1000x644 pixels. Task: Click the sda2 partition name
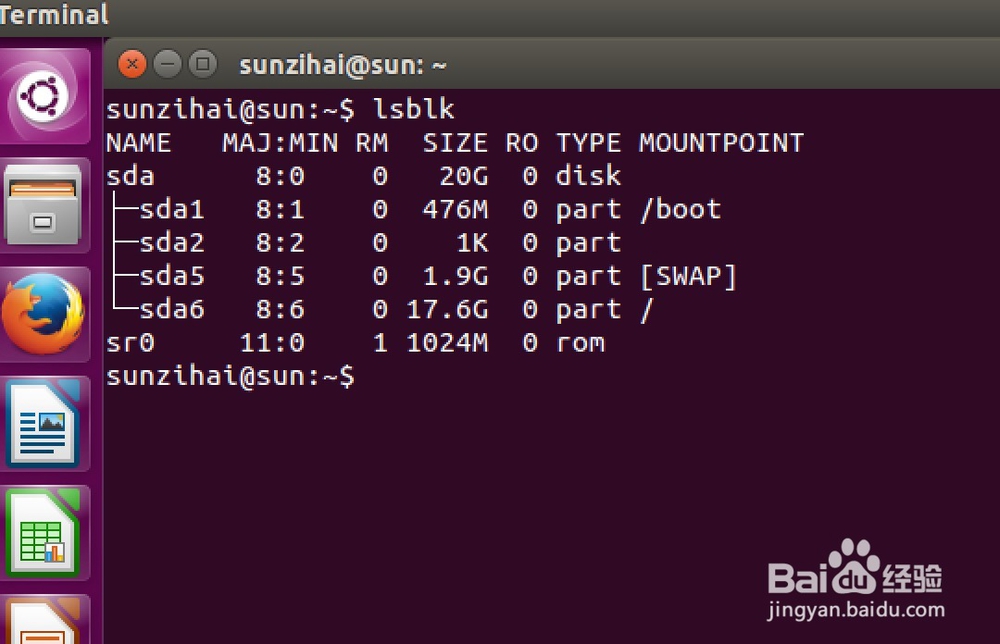click(172, 243)
